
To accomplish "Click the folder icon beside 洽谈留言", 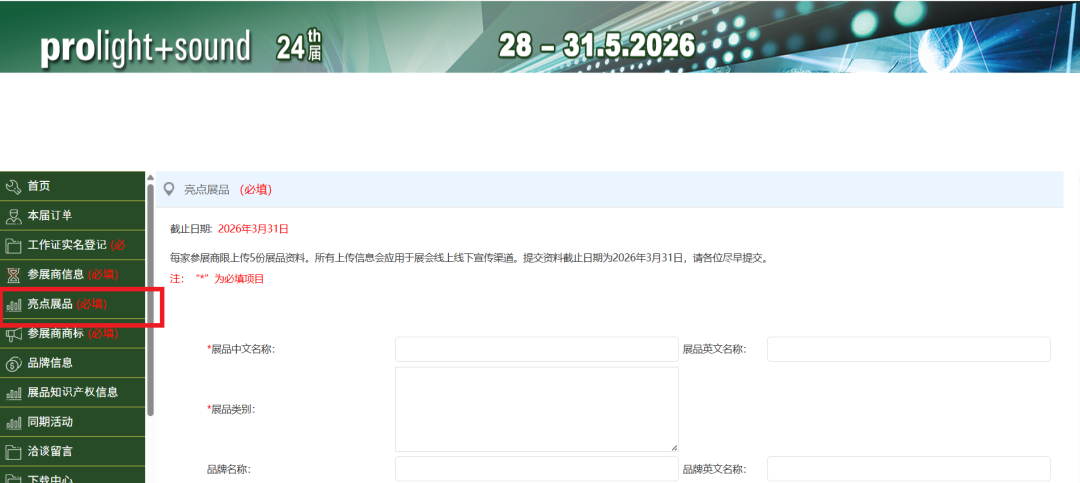I will pos(13,451).
